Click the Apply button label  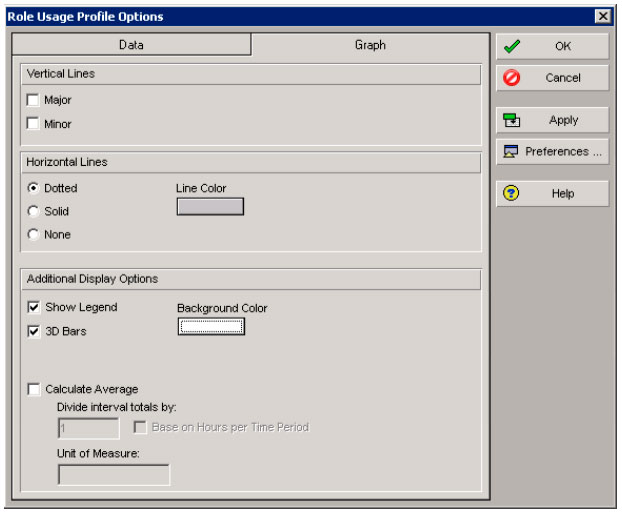coord(563,120)
